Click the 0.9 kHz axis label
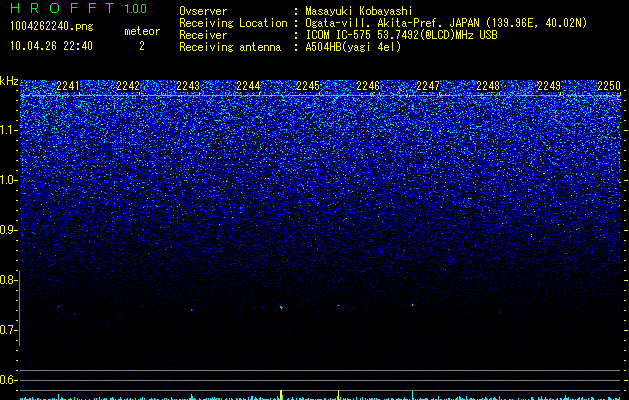Viewport: 629px width, 400px height. pyautogui.click(x=8, y=230)
